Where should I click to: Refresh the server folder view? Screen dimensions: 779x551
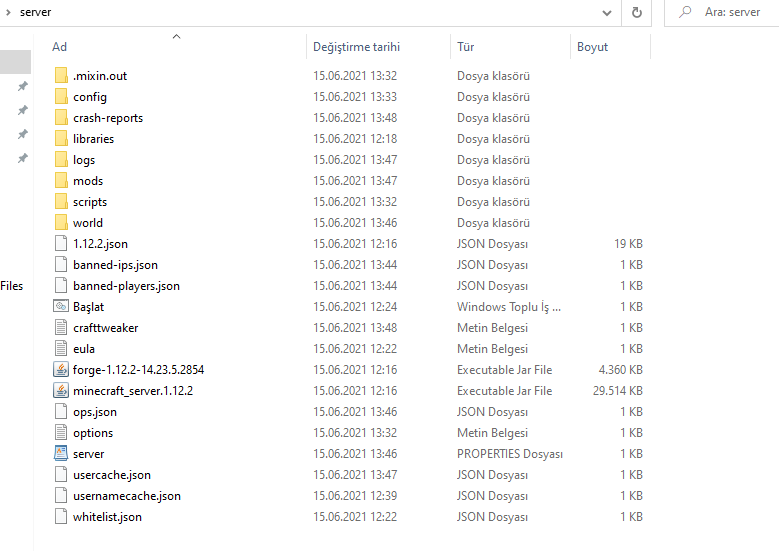pos(636,12)
